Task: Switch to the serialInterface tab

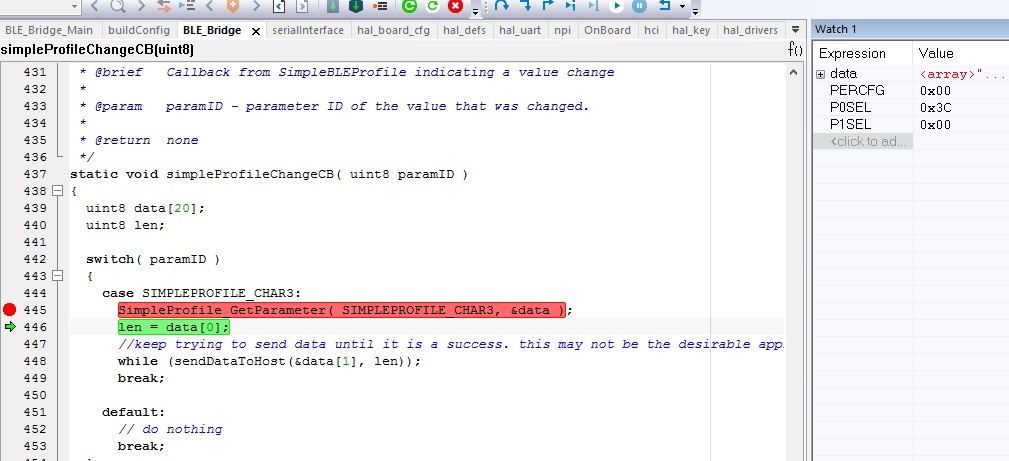Action: 308,30
